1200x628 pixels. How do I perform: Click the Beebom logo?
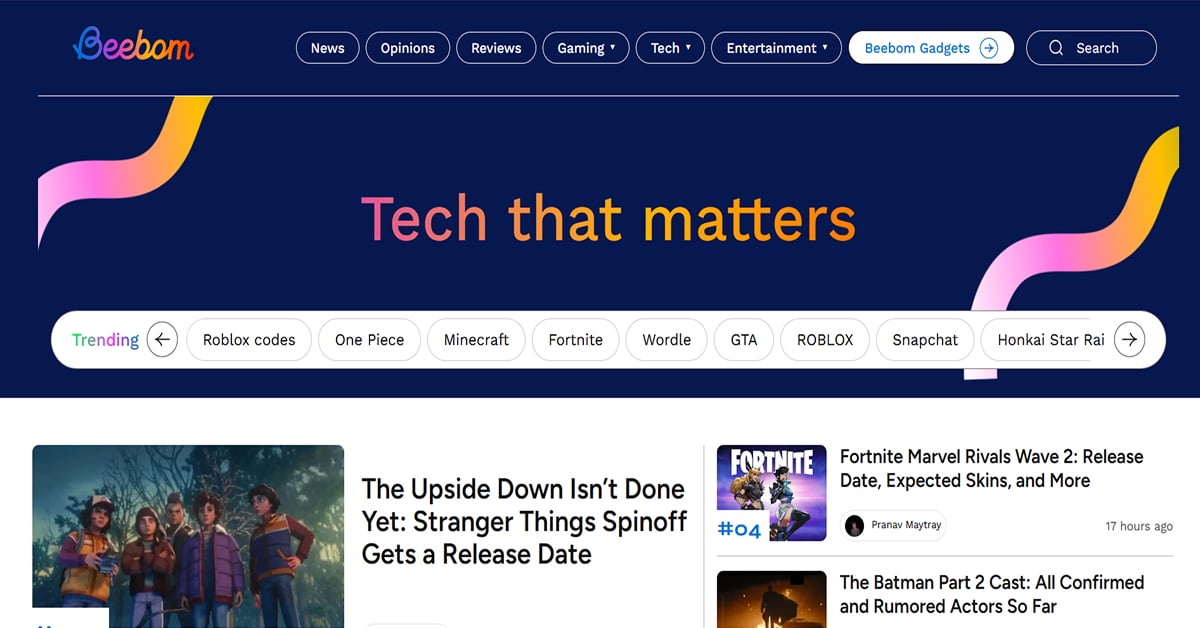click(x=133, y=44)
